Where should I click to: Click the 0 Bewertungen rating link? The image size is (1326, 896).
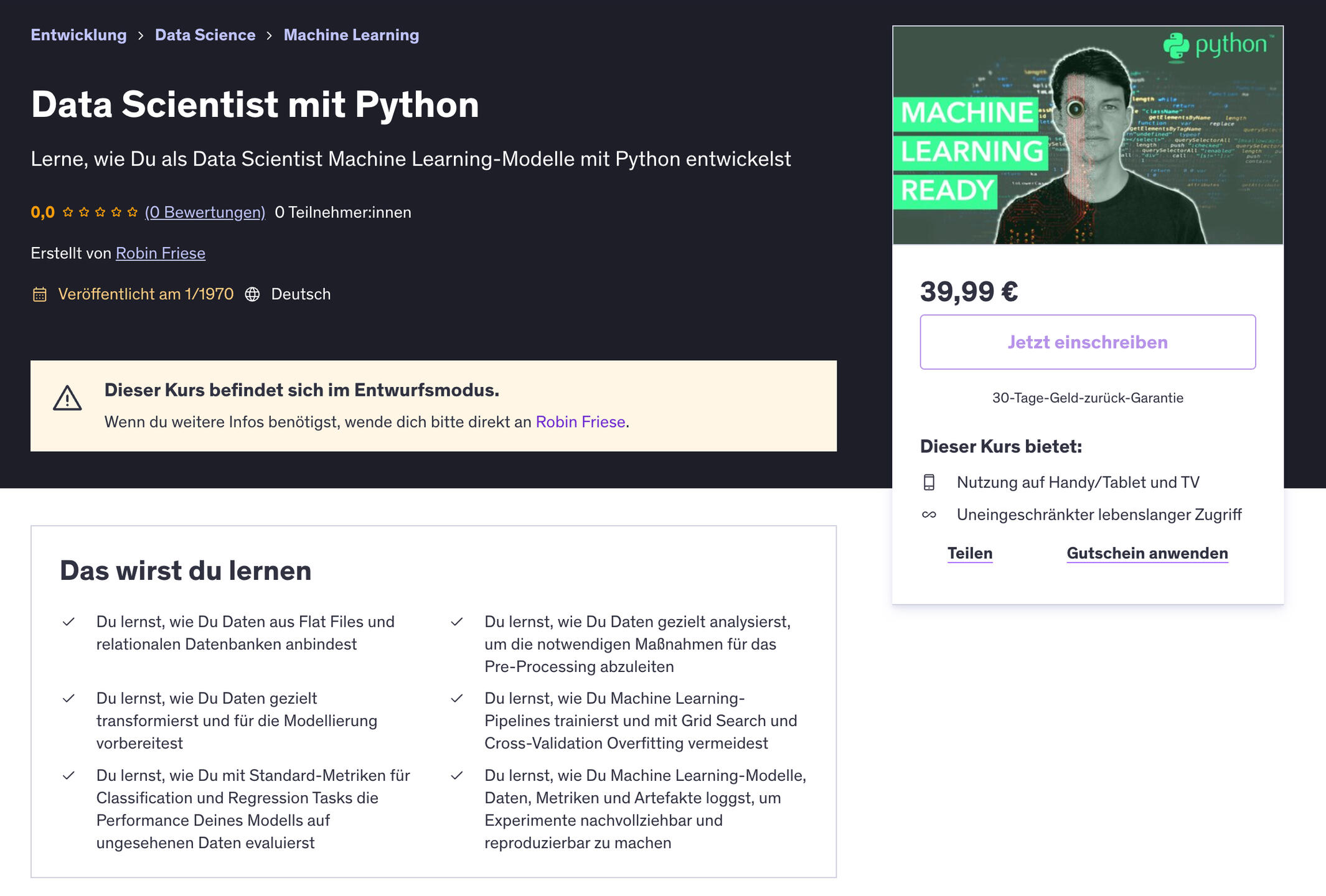pyautogui.click(x=204, y=212)
